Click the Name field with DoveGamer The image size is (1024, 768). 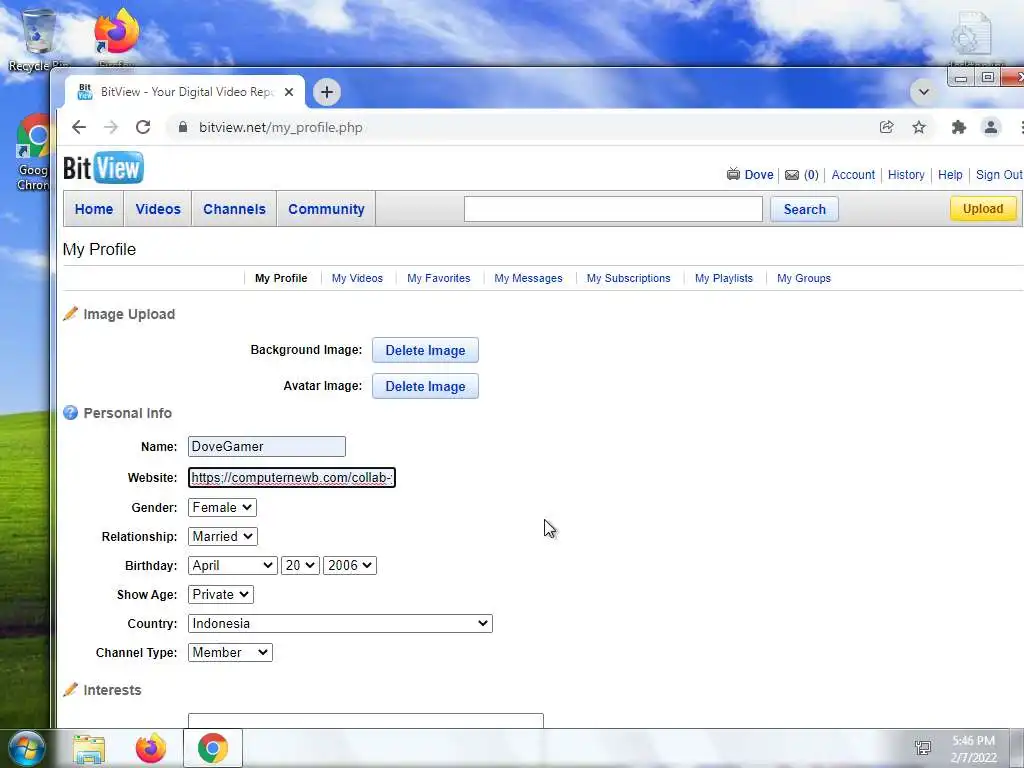[266, 446]
